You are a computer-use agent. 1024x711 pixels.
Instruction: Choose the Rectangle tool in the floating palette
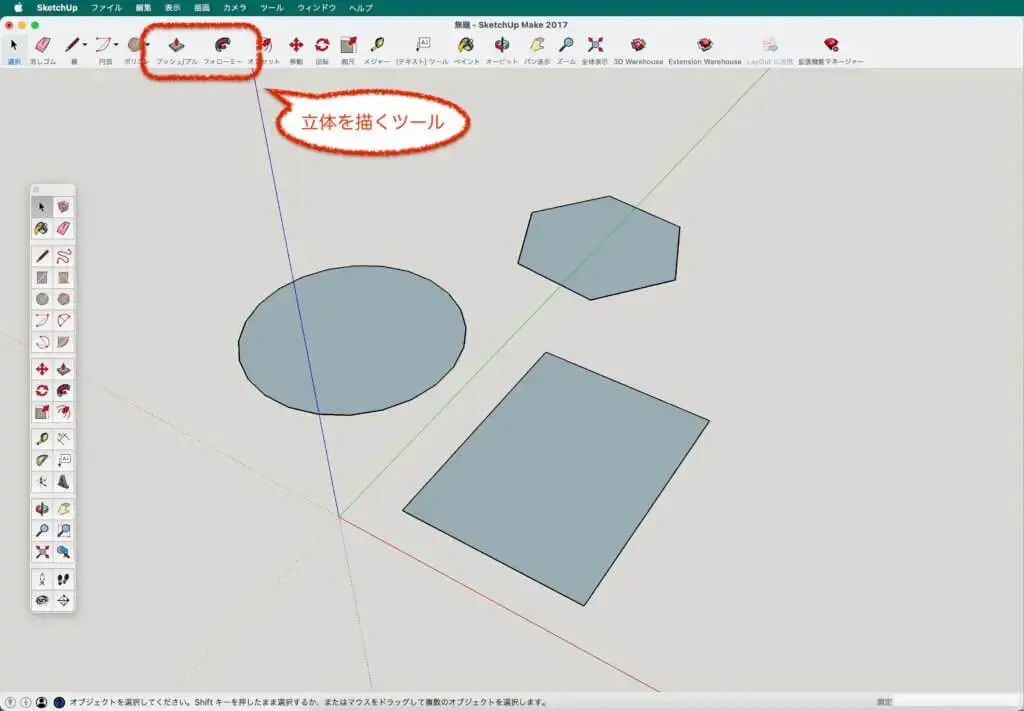pos(42,277)
